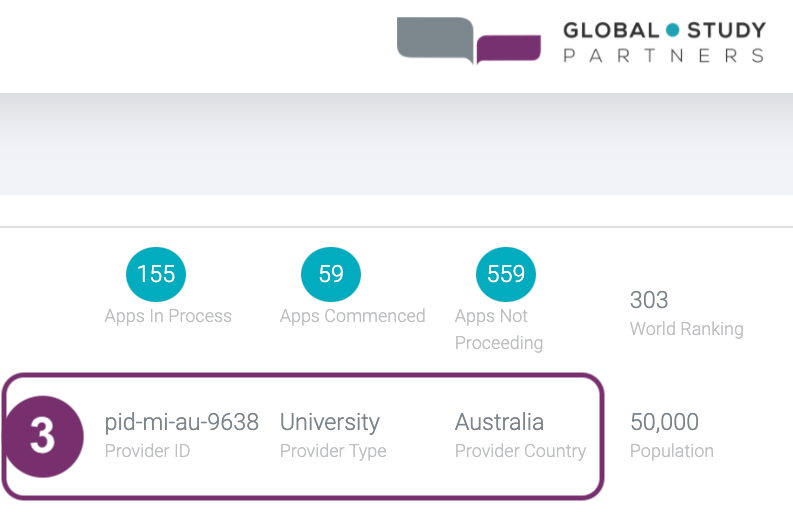This screenshot has height=514, width=793.
Task: Click the purple number 3 circle
Action: click(x=42, y=437)
